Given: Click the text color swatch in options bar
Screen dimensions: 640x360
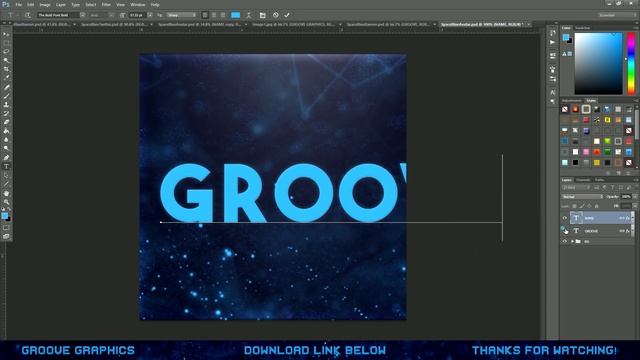Looking at the screenshot, I should tap(236, 15).
